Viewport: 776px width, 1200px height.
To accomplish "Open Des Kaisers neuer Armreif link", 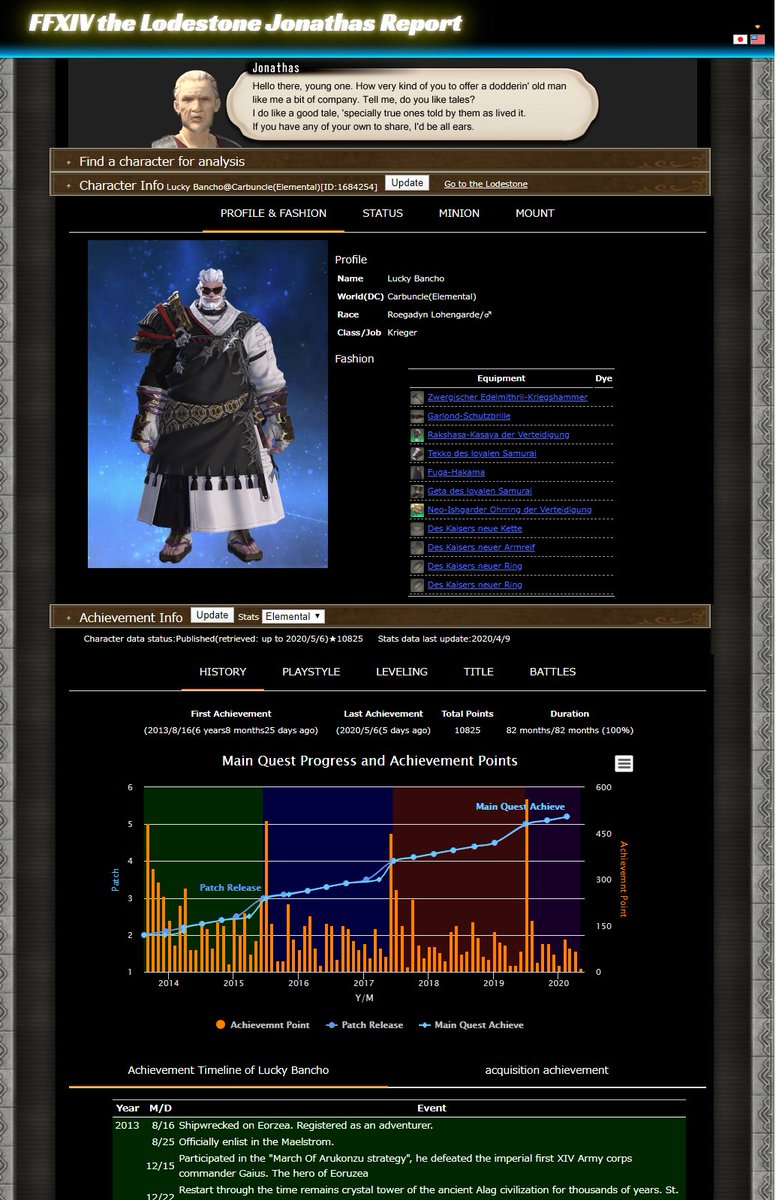I will coord(481,548).
